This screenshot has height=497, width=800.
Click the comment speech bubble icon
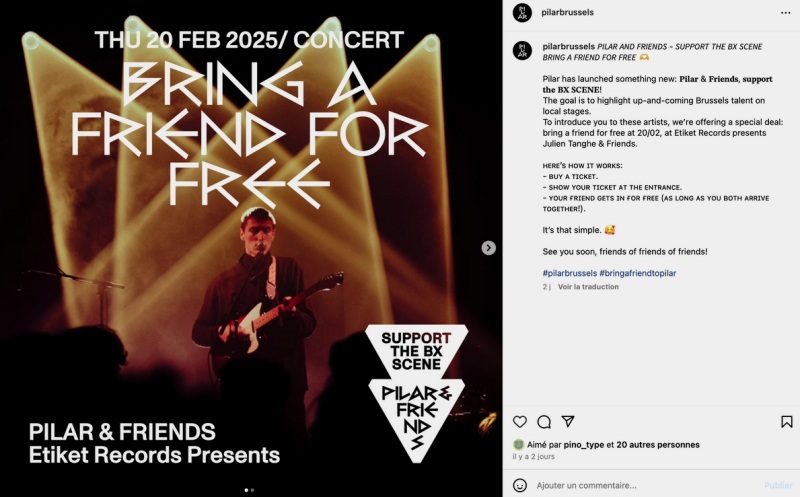544,422
